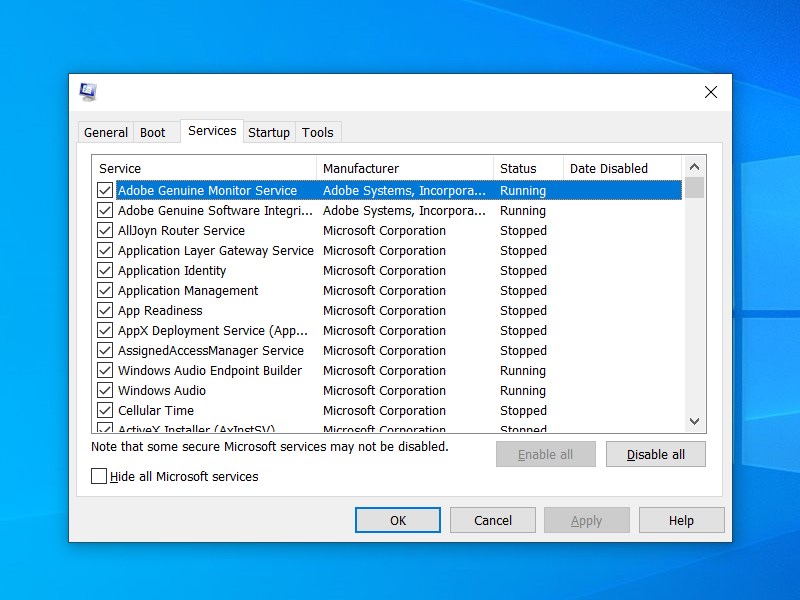This screenshot has height=600, width=800.
Task: Click the scrollbar down arrow
Action: [x=694, y=421]
